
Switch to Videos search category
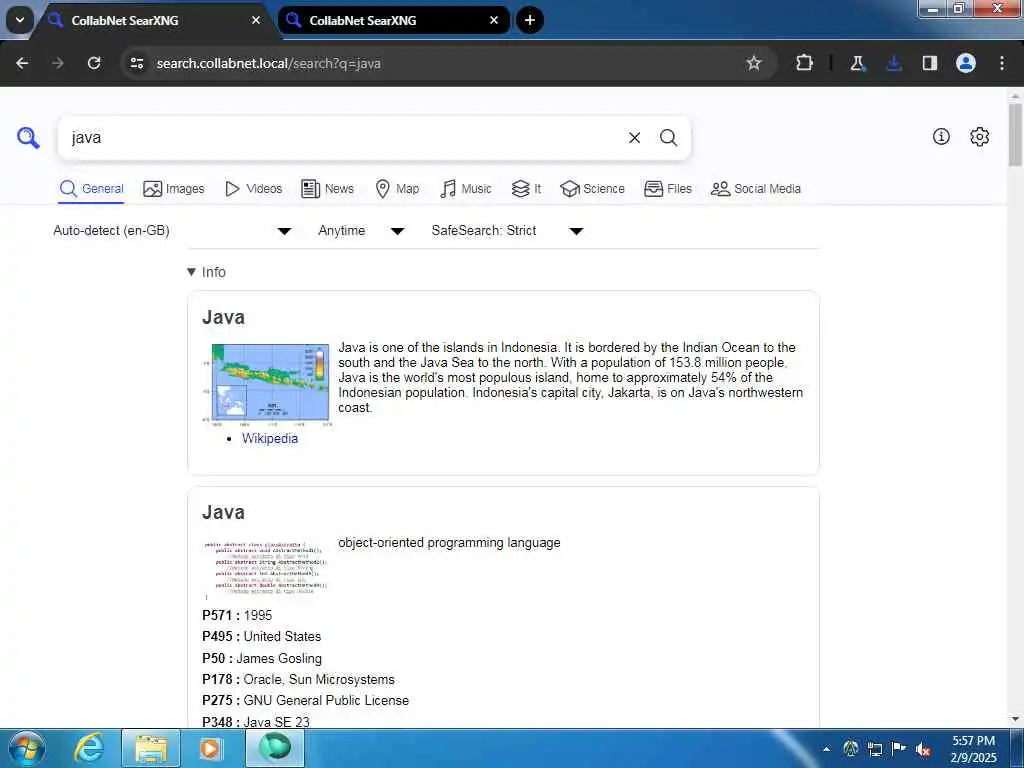coord(254,189)
